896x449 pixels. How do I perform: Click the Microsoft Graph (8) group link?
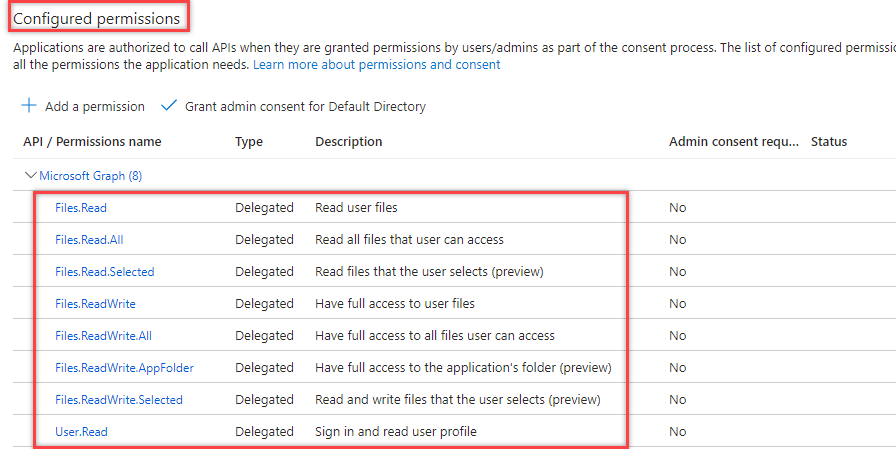point(90,176)
